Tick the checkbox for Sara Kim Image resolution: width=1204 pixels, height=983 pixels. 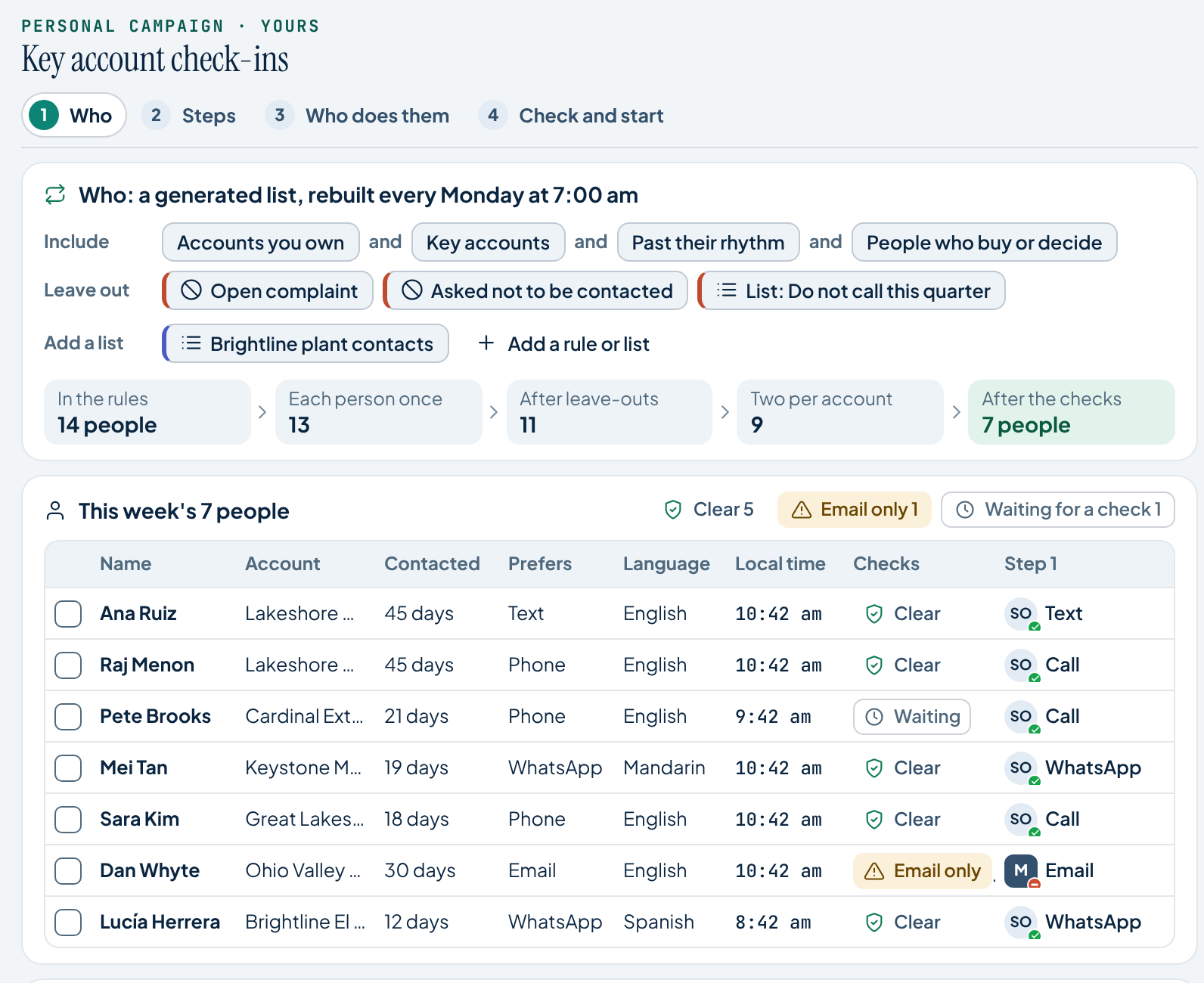coord(68,820)
